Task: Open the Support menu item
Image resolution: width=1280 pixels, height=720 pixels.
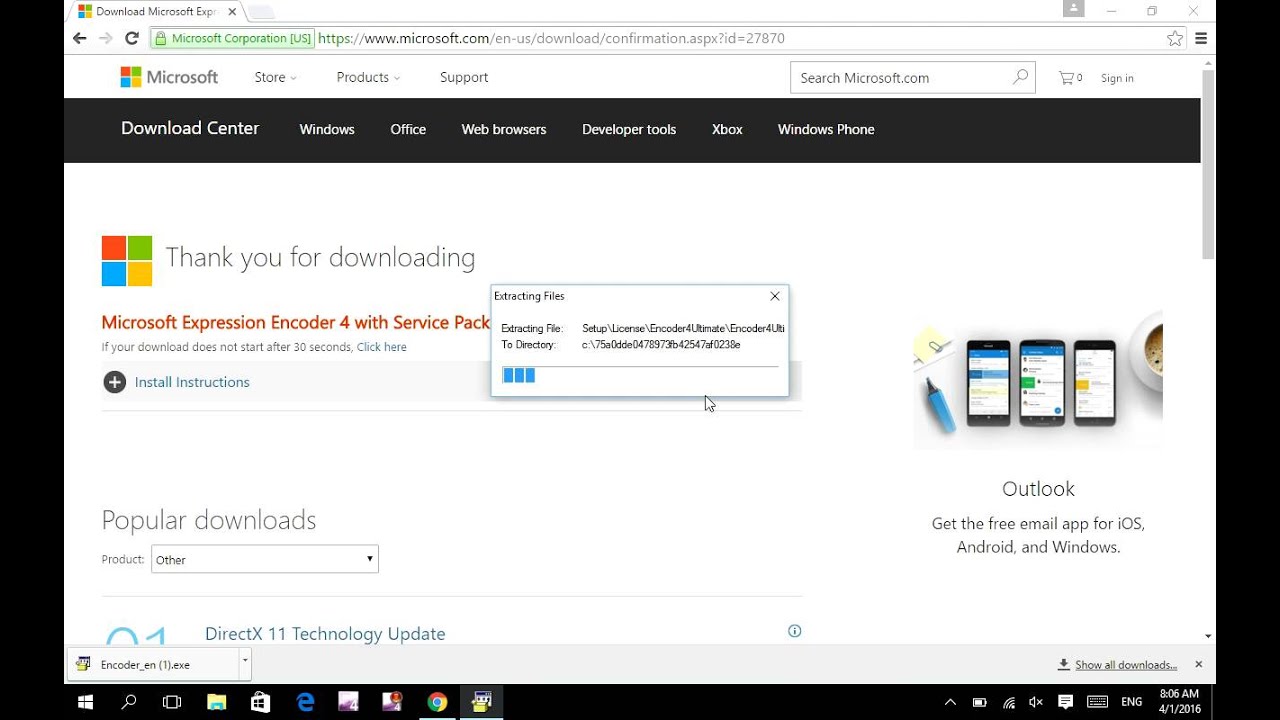Action: coord(464,77)
